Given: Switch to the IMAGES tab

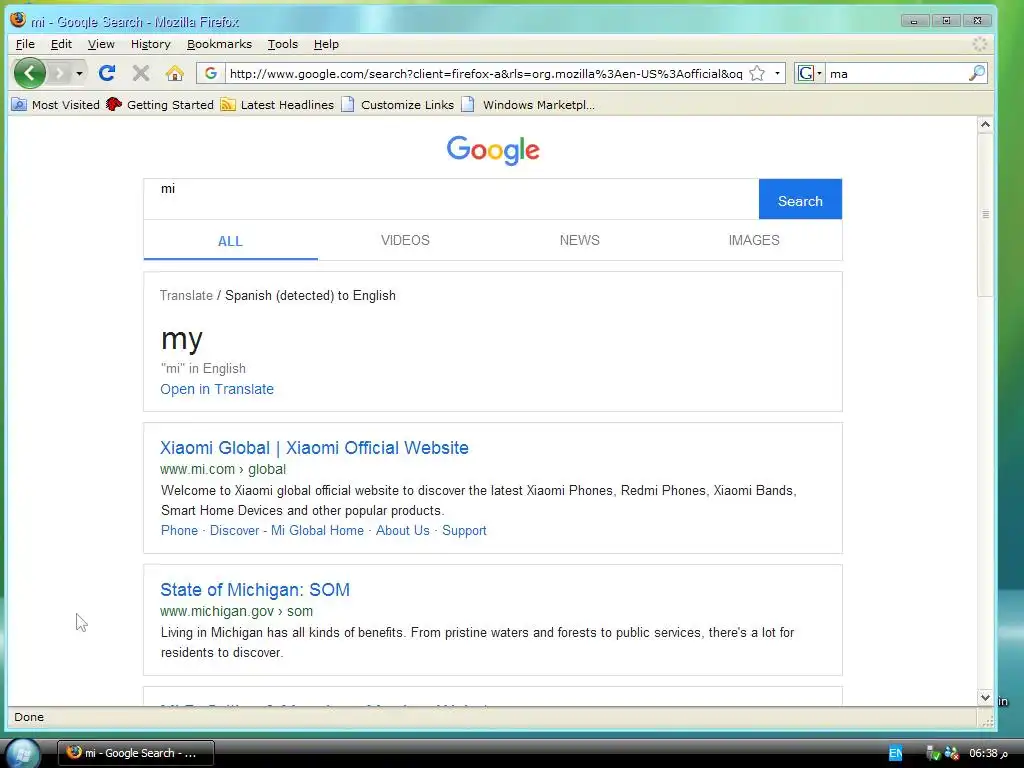Looking at the screenshot, I should 754,240.
